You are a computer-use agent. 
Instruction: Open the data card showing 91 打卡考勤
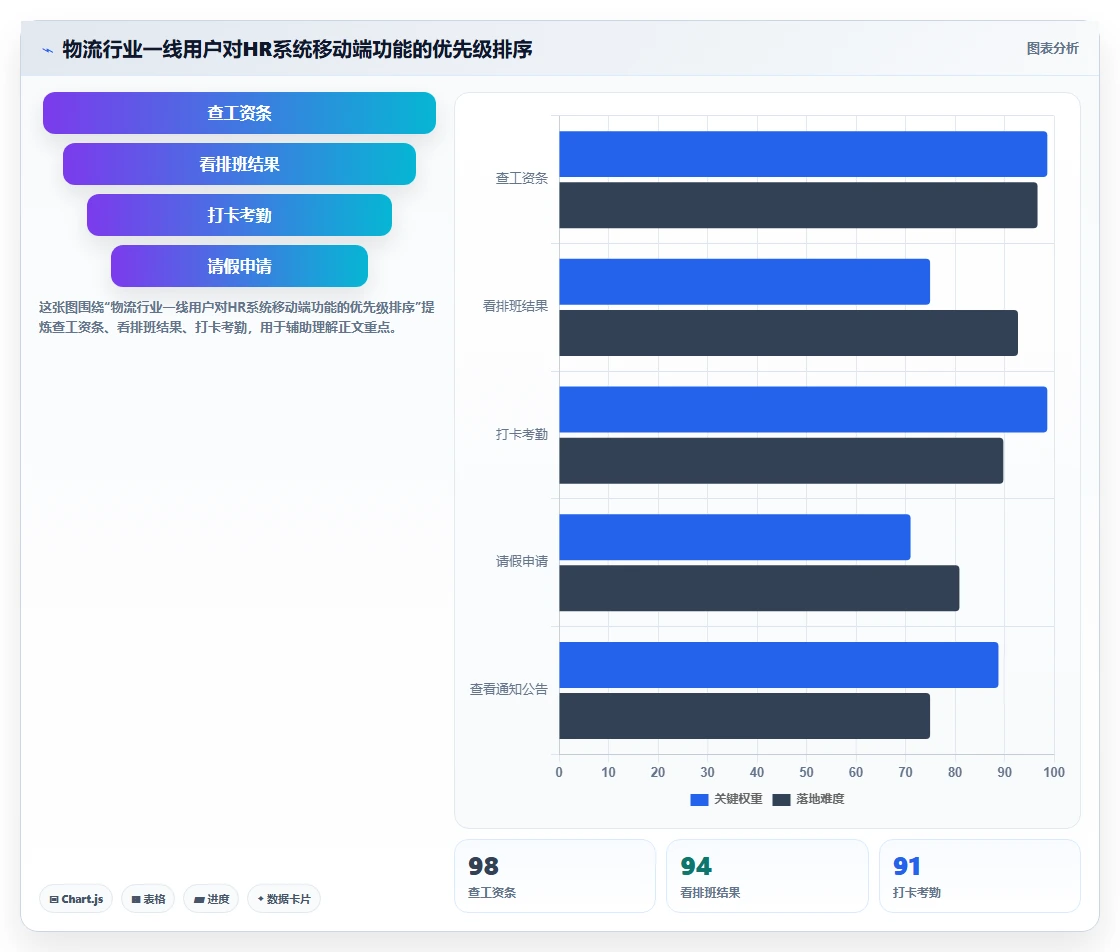[979, 876]
